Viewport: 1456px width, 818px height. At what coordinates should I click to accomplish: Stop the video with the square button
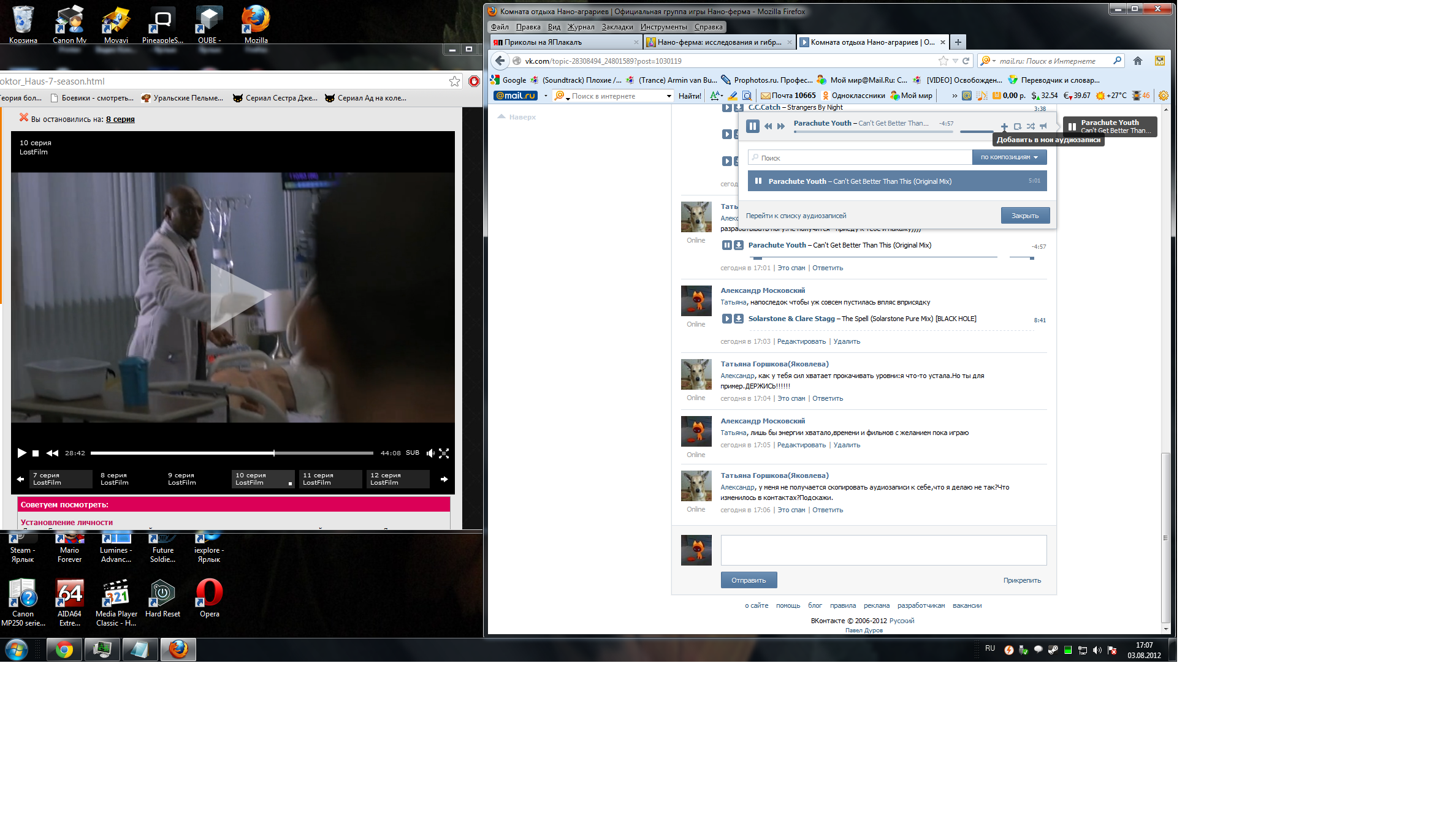[36, 453]
